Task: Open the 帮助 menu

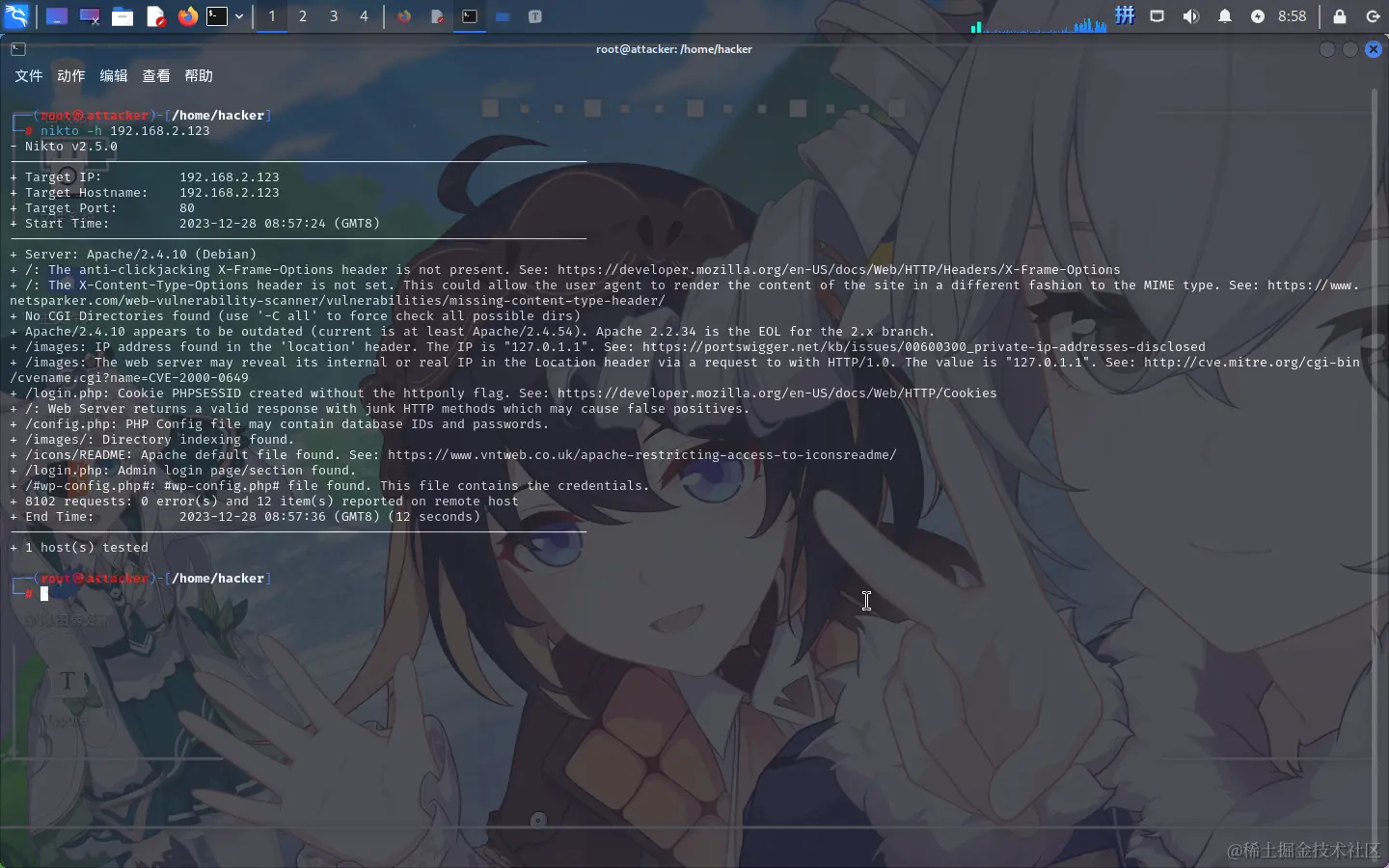Action: [199, 75]
